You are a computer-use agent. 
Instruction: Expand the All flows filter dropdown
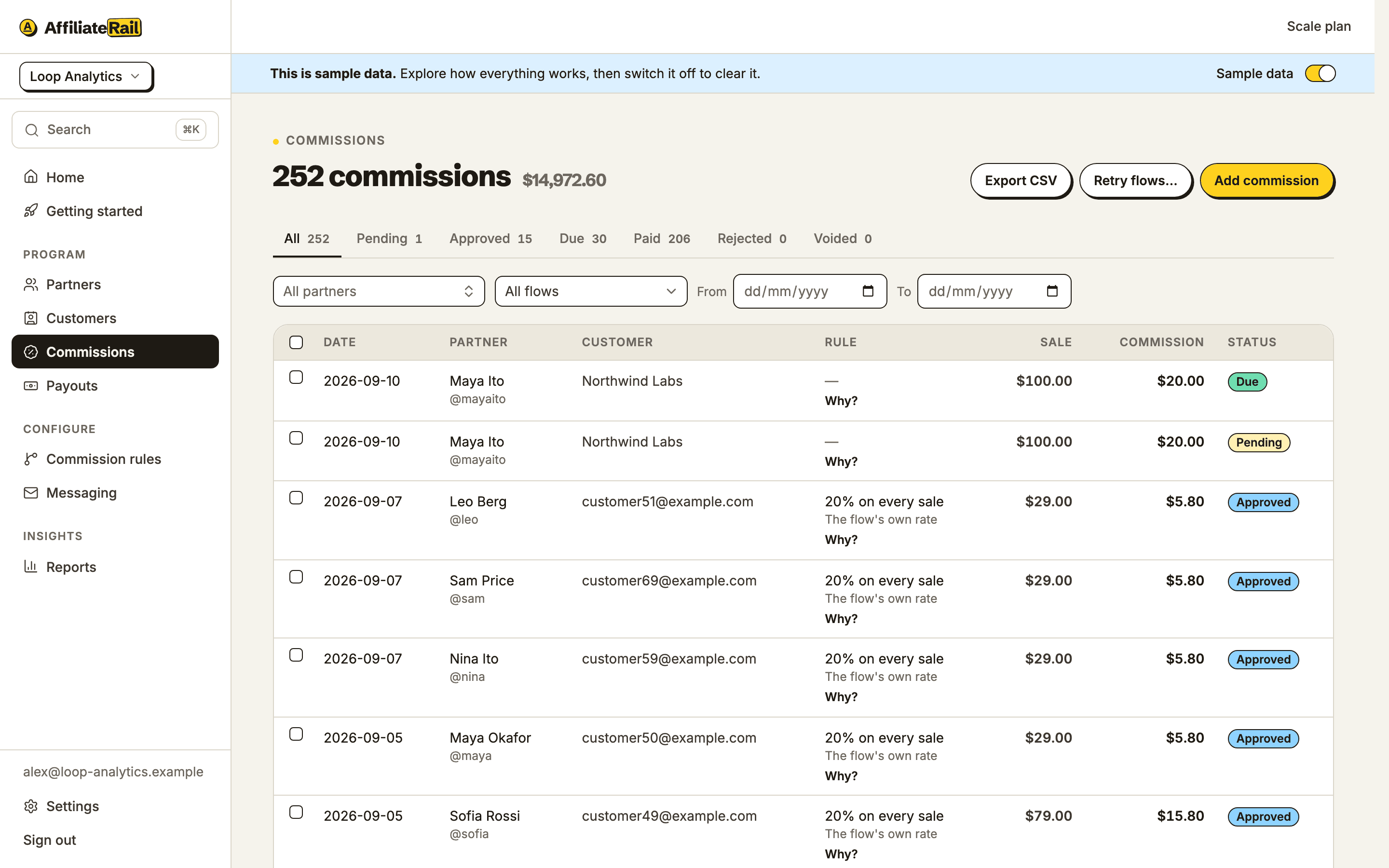tap(591, 291)
